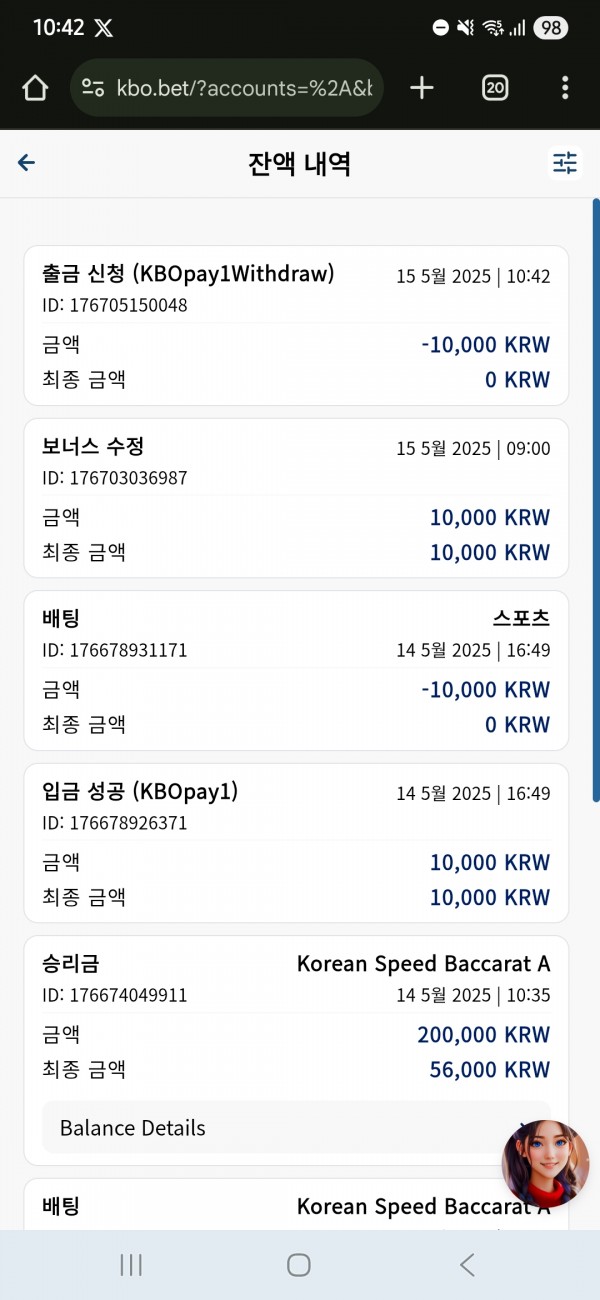
Task: Tap the 잔액 내역 page title
Action: coord(299,163)
